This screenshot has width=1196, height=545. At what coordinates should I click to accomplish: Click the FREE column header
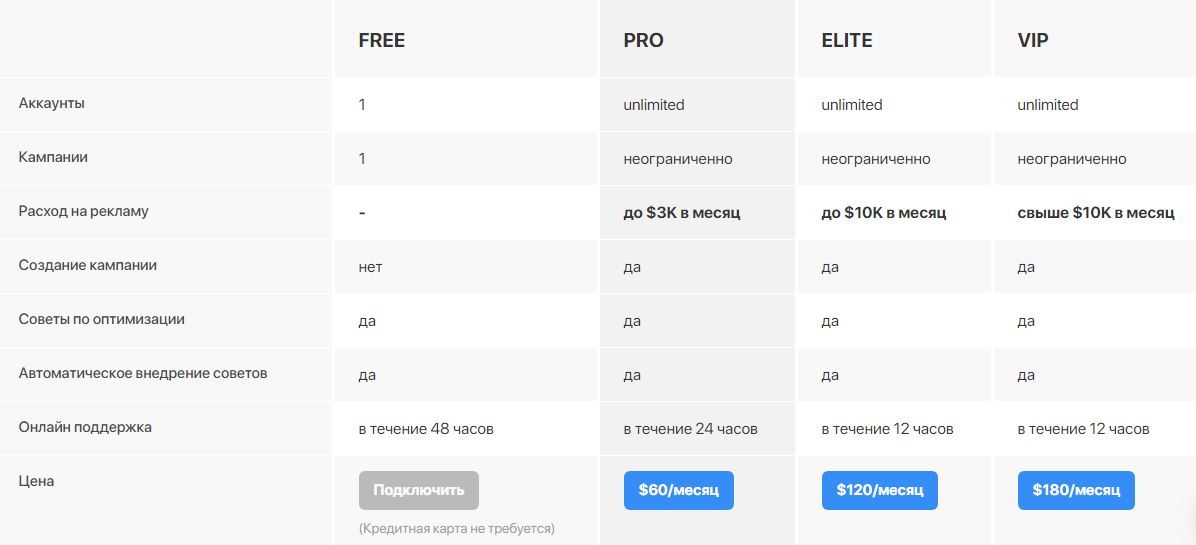point(381,41)
